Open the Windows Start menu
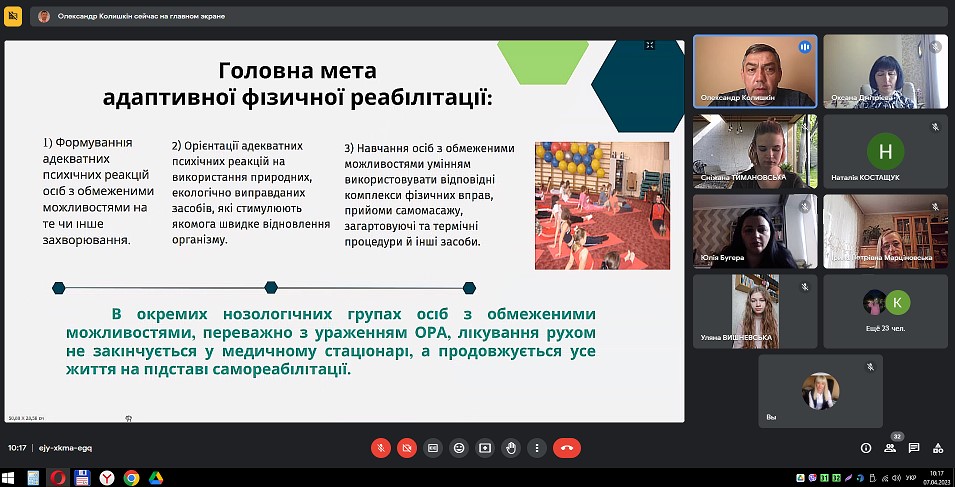This screenshot has width=955, height=487. coord(10,478)
